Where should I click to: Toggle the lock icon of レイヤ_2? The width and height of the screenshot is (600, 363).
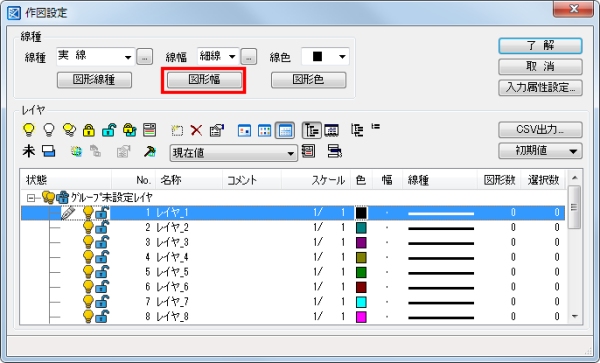point(102,228)
